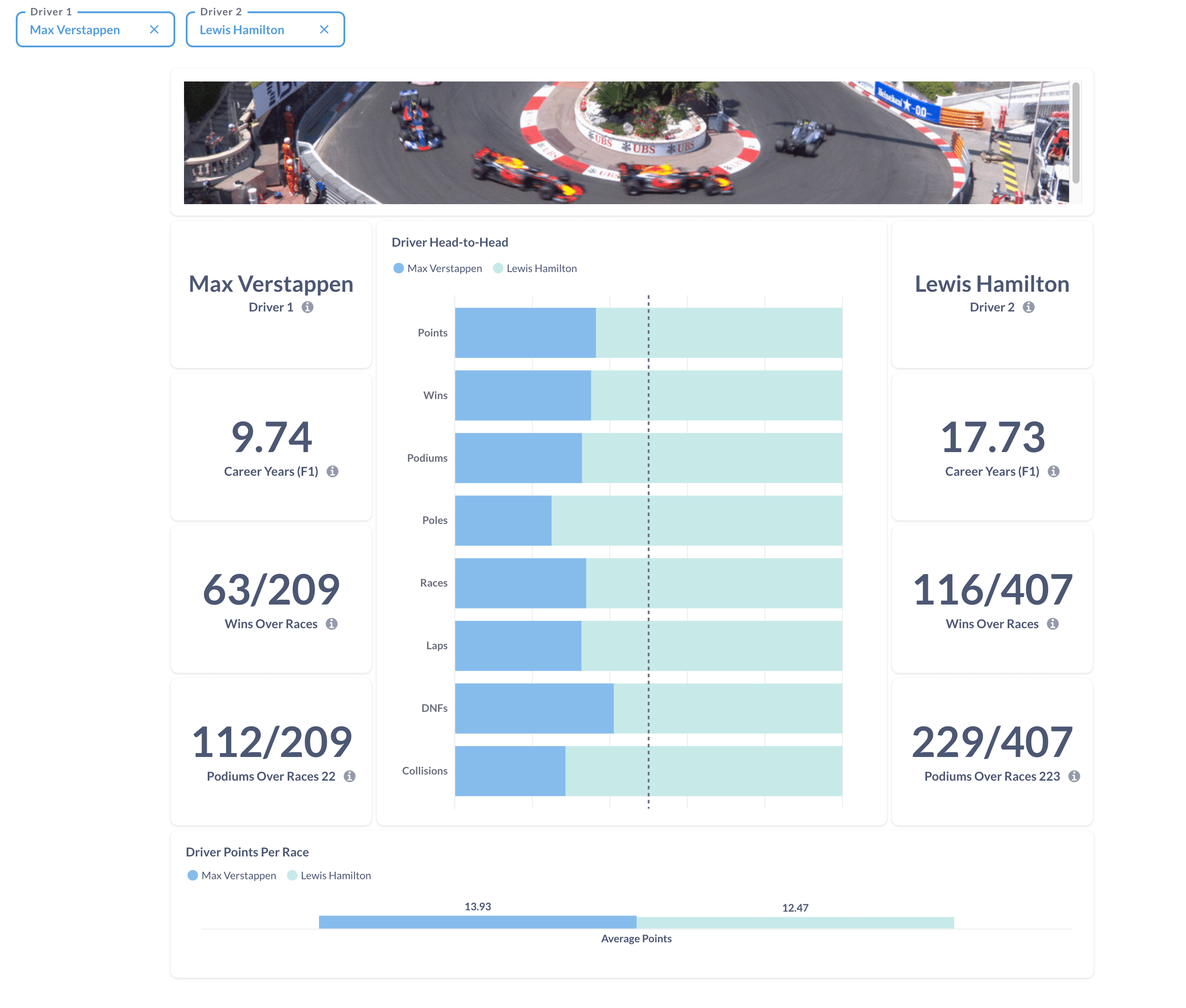Image resolution: width=1186 pixels, height=1008 pixels.
Task: Click info icon next to 116/407 Wins Over Races
Action: [x=1053, y=624]
